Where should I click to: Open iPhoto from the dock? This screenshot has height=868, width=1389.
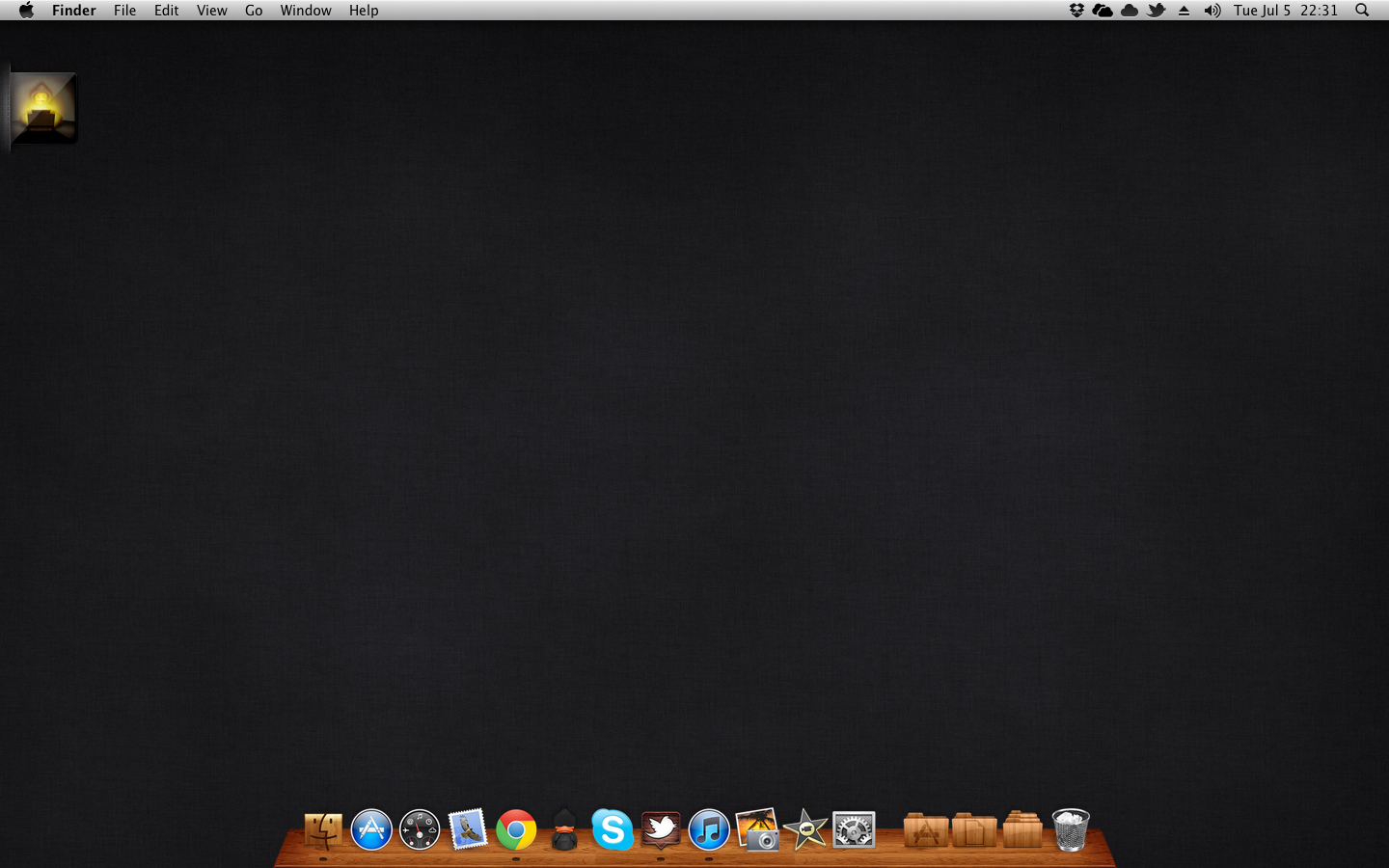(757, 829)
